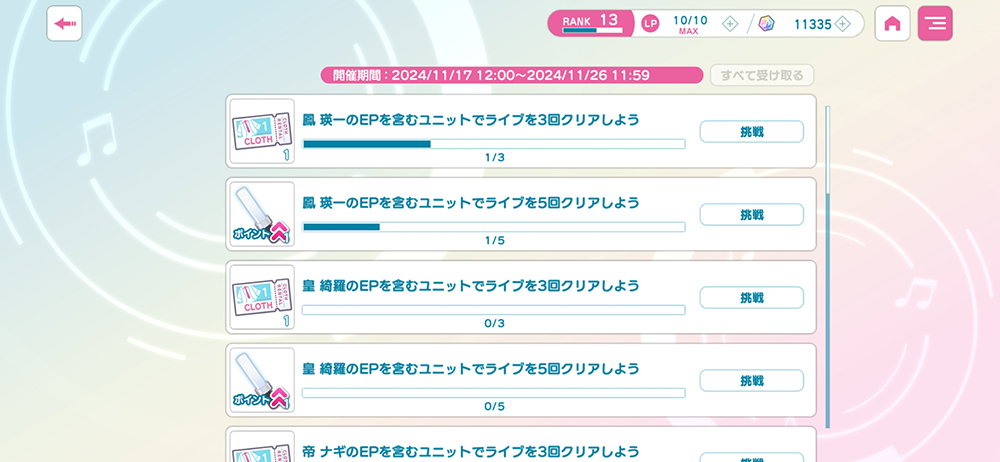Tap CLOTH ticket reward of 皇 綺羅 3回 mission
This screenshot has height=462, width=1000.
[262, 297]
